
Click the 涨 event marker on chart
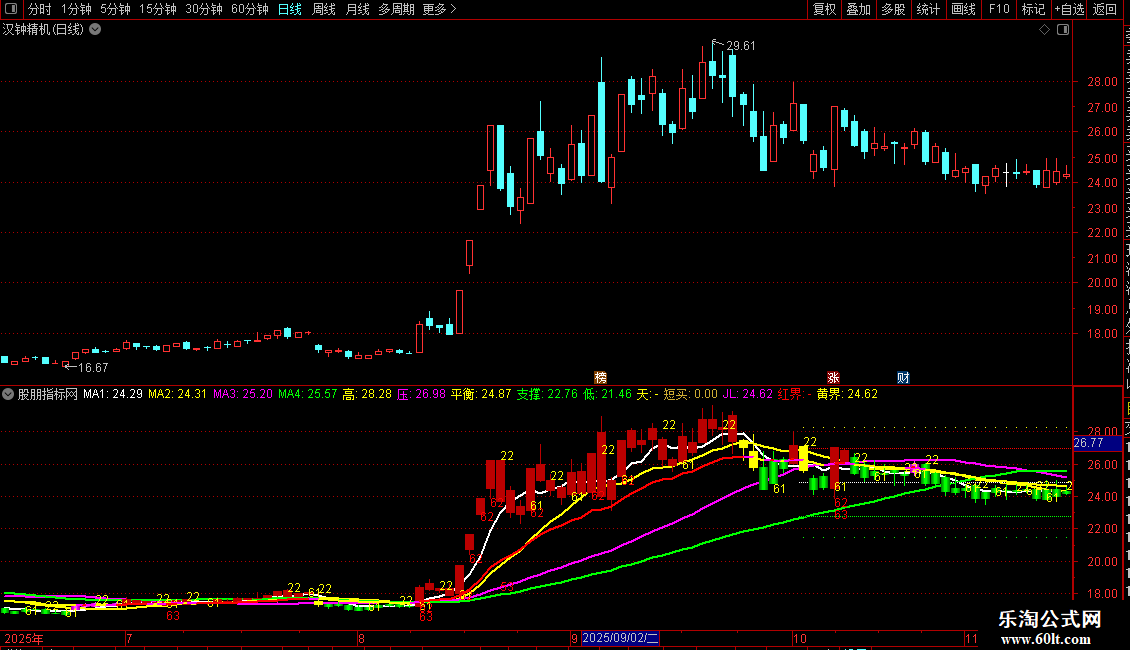pos(833,378)
